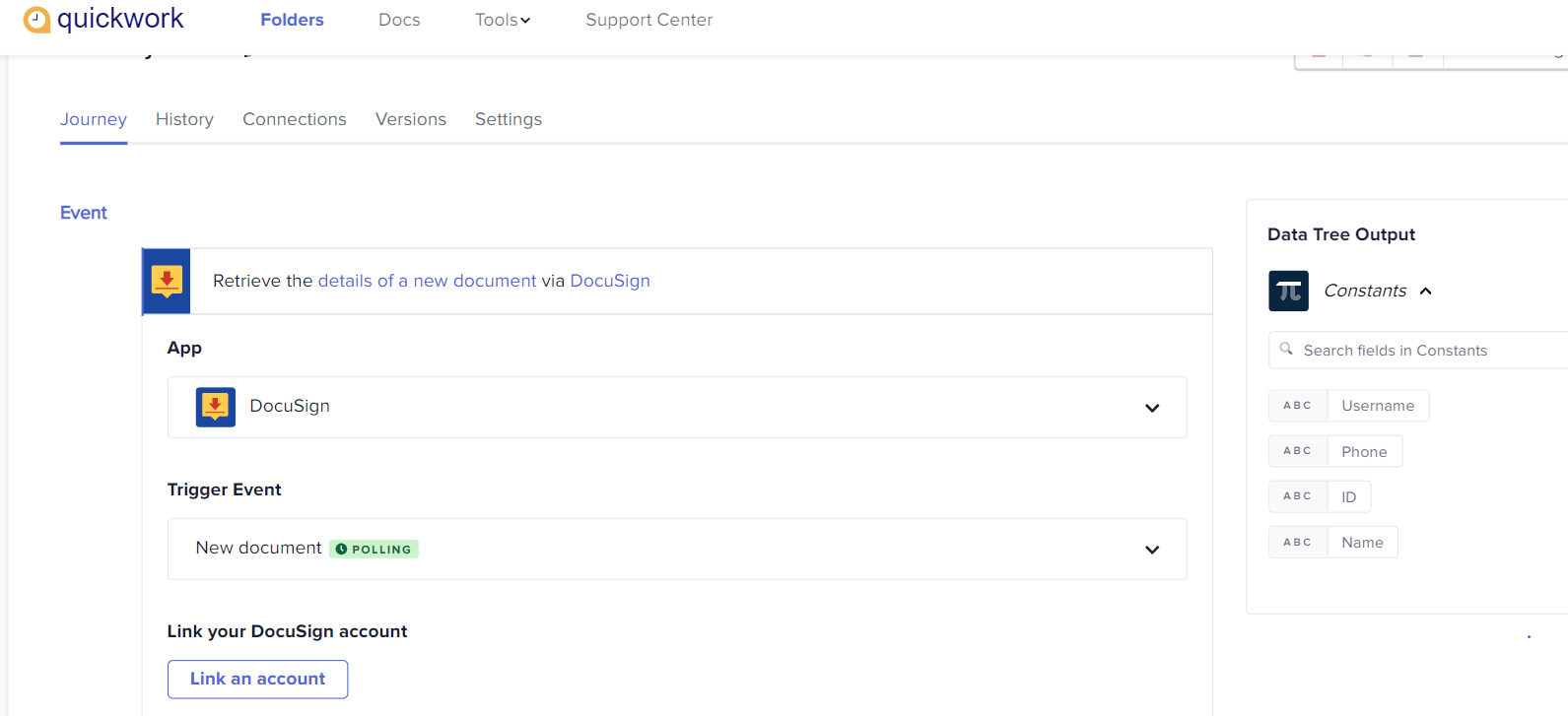Click the DocuSign link in event description
This screenshot has height=716, width=1568.
610,281
